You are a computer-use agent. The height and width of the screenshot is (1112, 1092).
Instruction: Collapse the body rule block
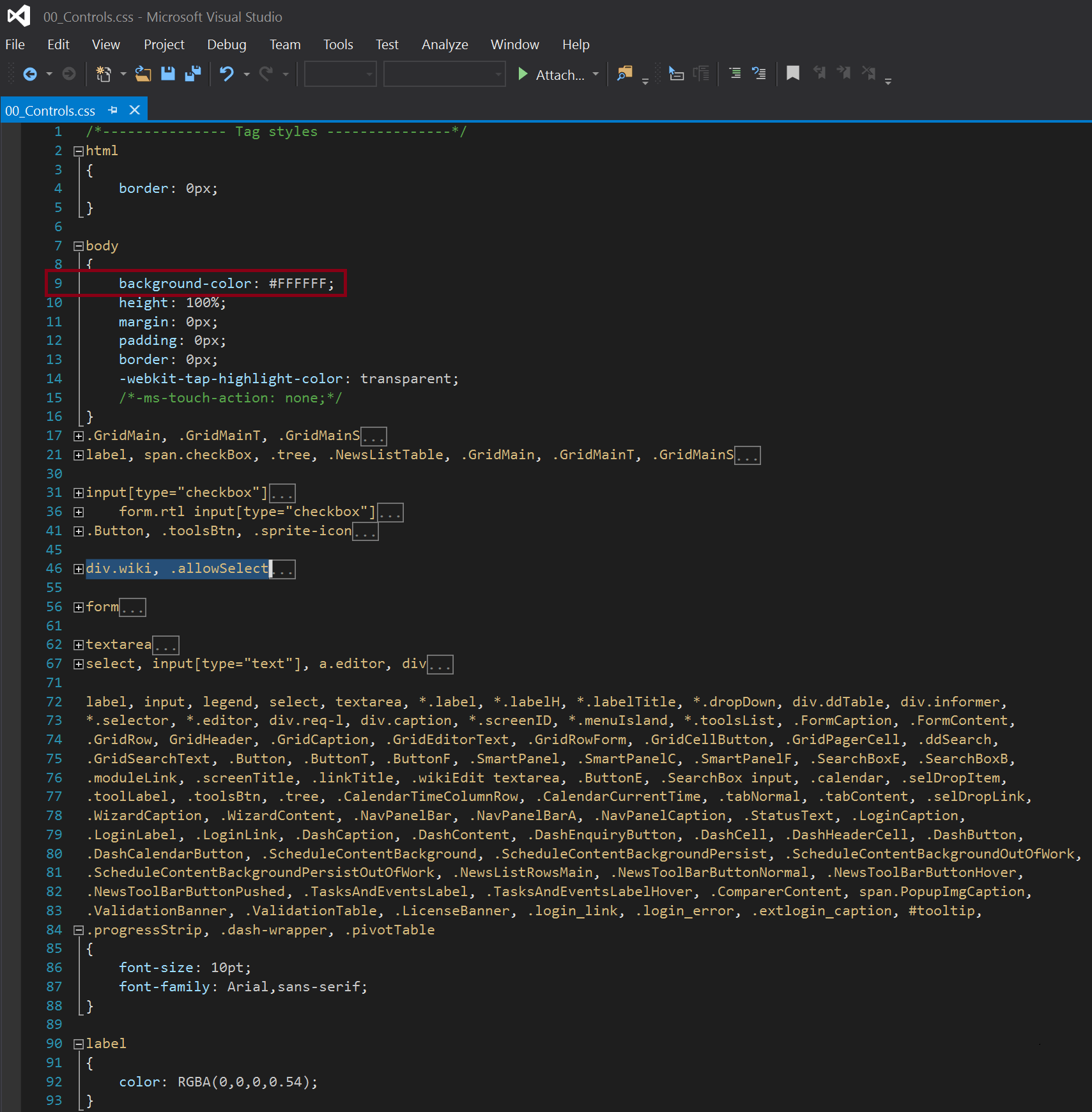click(x=79, y=247)
